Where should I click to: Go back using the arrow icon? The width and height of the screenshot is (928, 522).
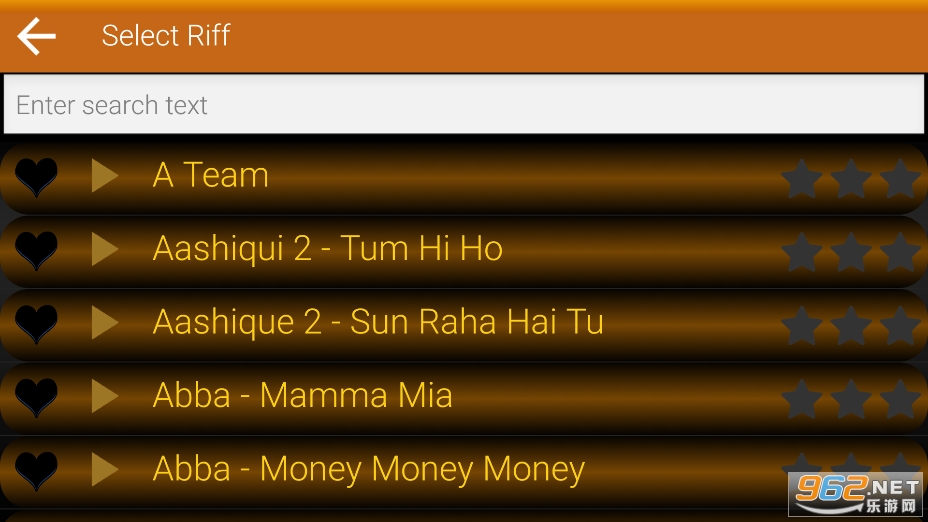37,37
